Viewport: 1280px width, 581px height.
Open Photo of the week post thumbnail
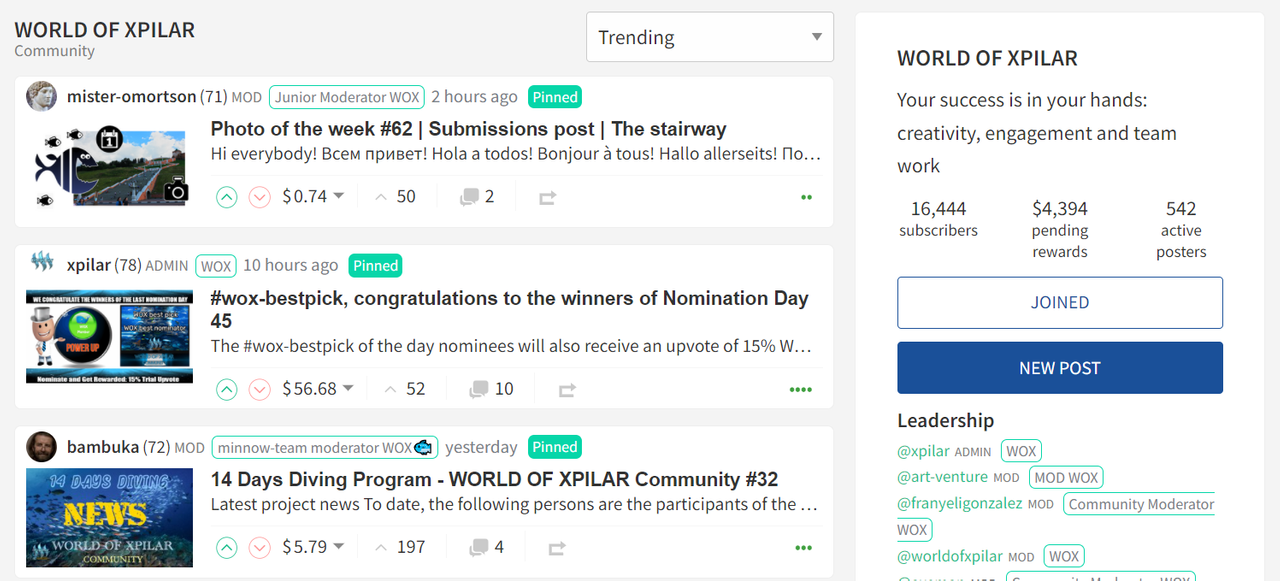pos(111,167)
